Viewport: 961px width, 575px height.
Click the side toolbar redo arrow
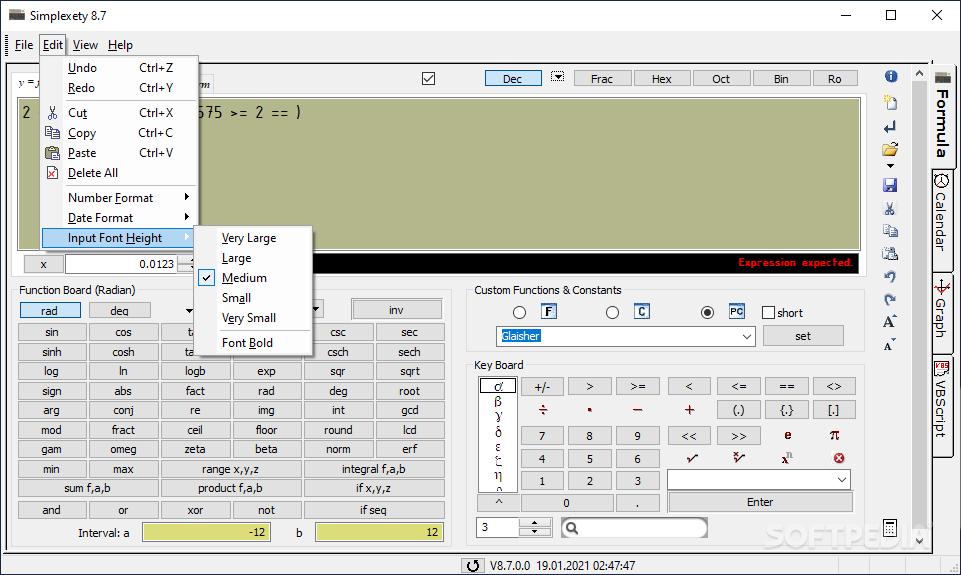[890, 299]
